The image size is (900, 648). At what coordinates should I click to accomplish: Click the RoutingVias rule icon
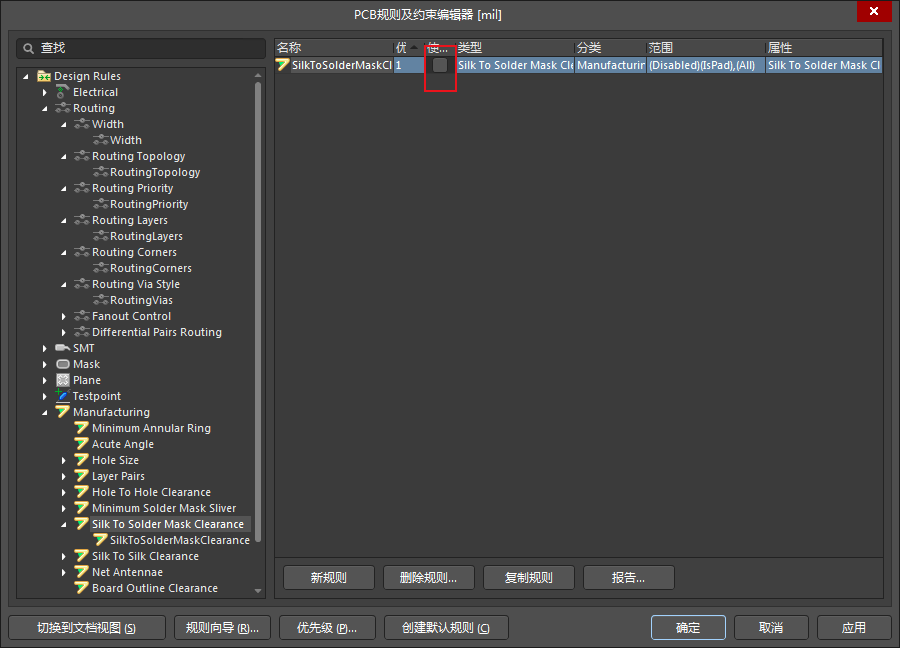click(x=100, y=300)
